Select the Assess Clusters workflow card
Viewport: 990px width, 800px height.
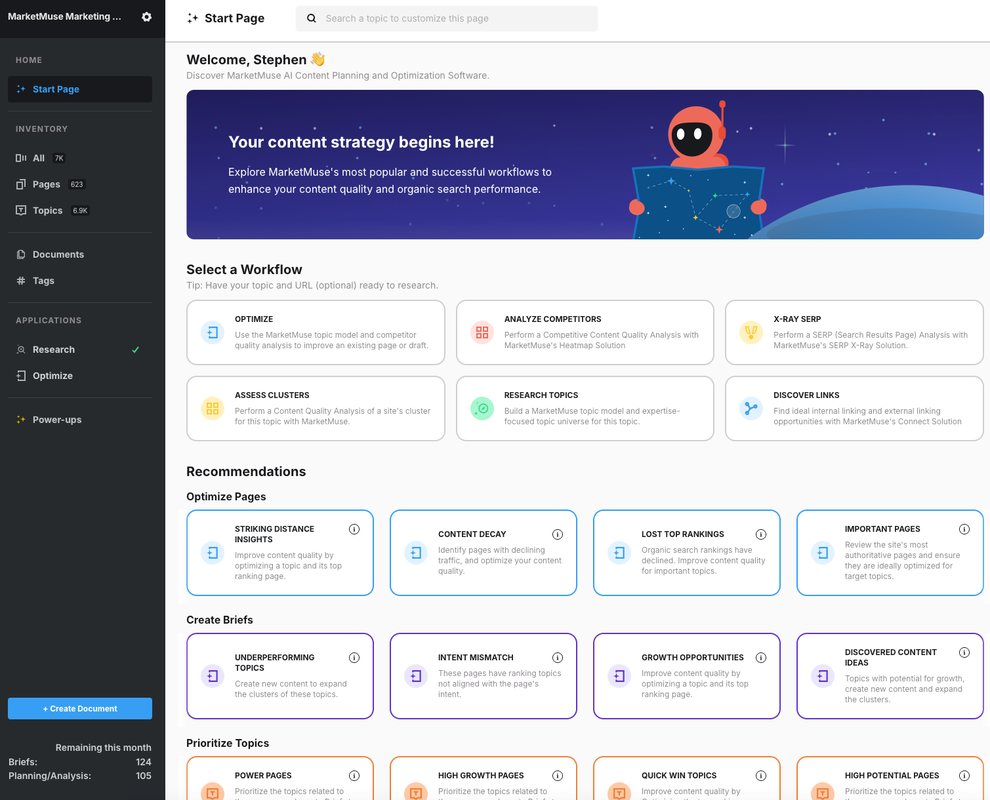coord(316,409)
